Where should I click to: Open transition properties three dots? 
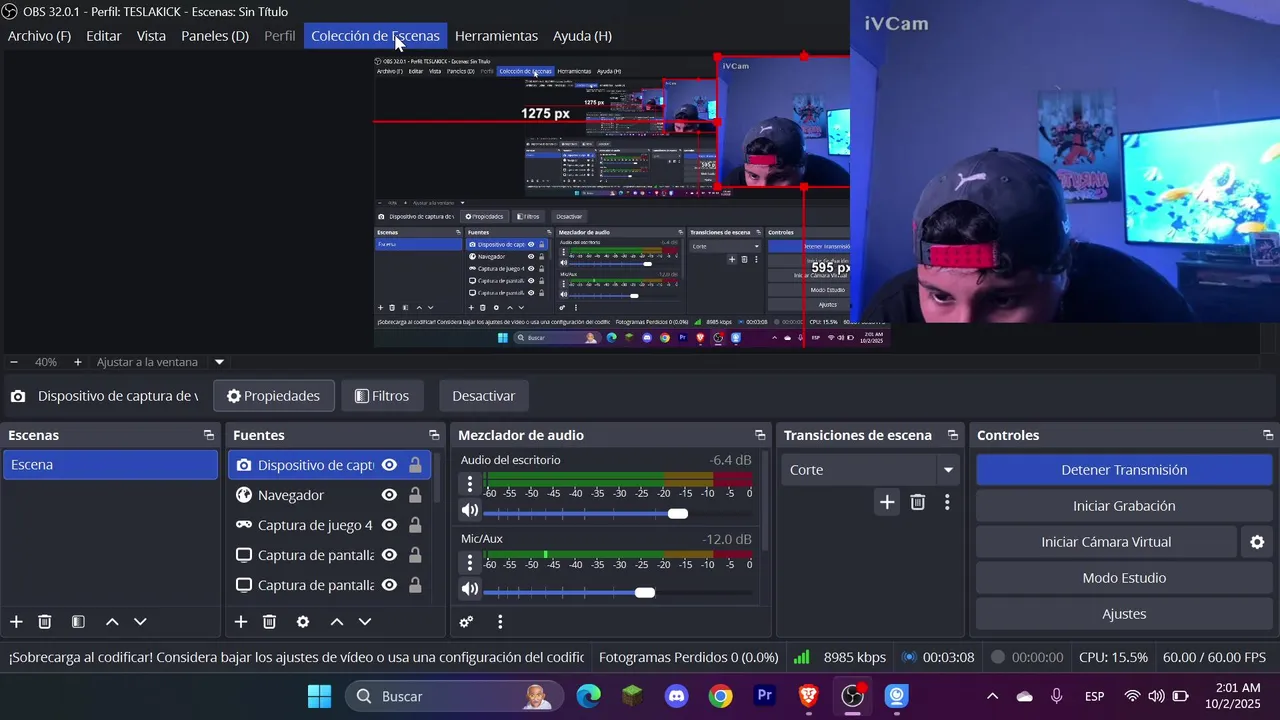click(x=947, y=502)
